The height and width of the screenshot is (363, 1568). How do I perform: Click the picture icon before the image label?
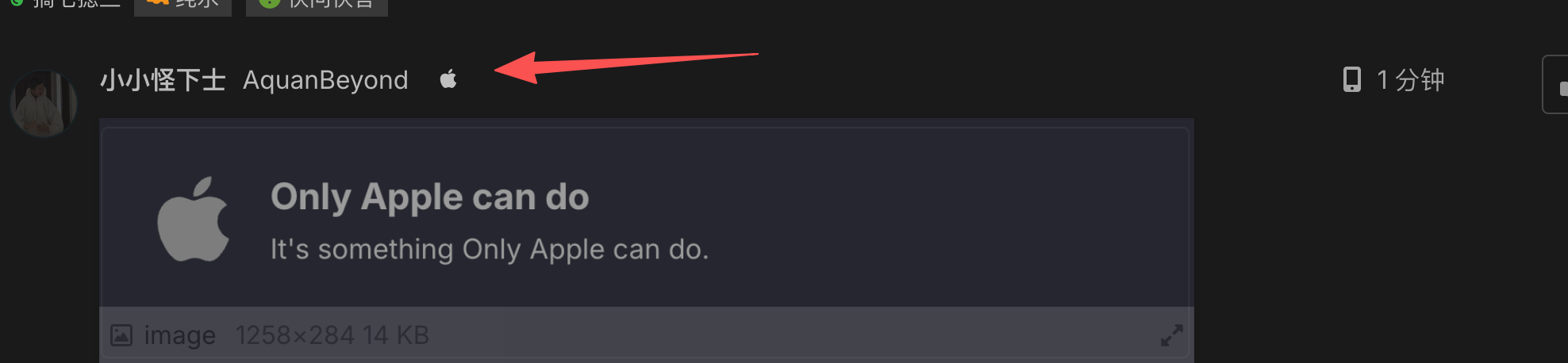pos(121,335)
